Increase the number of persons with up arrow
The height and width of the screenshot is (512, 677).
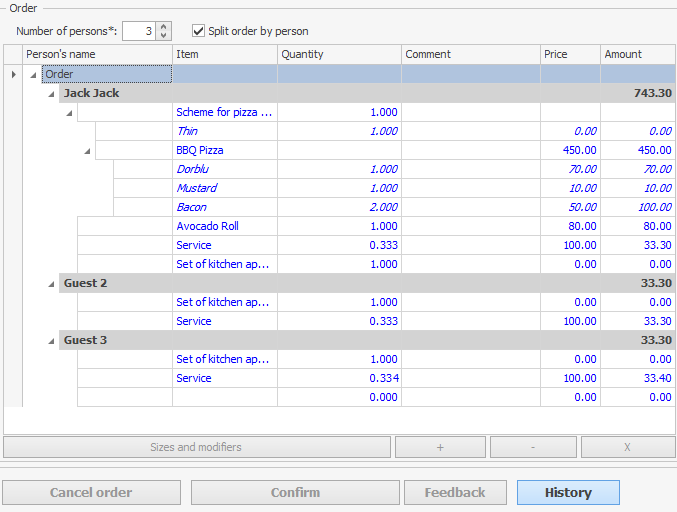click(x=164, y=27)
